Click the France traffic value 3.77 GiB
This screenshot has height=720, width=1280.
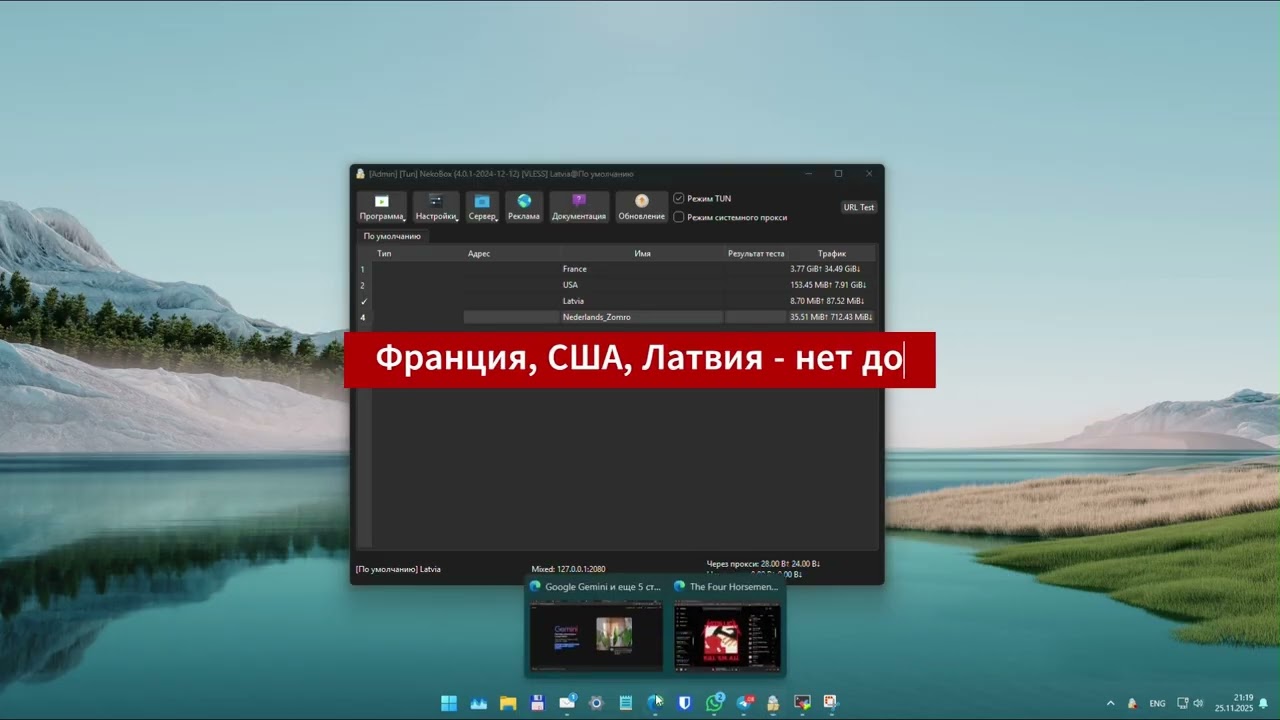[825, 269]
